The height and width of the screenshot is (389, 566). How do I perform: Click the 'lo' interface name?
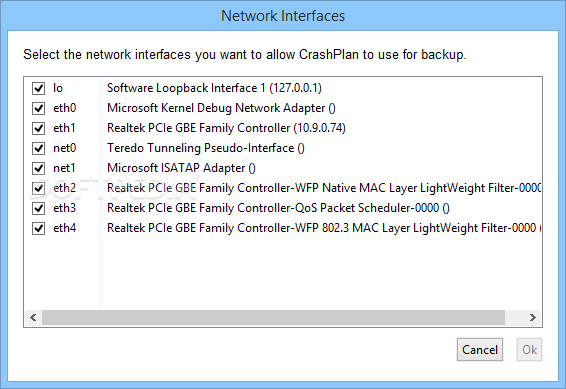58,88
